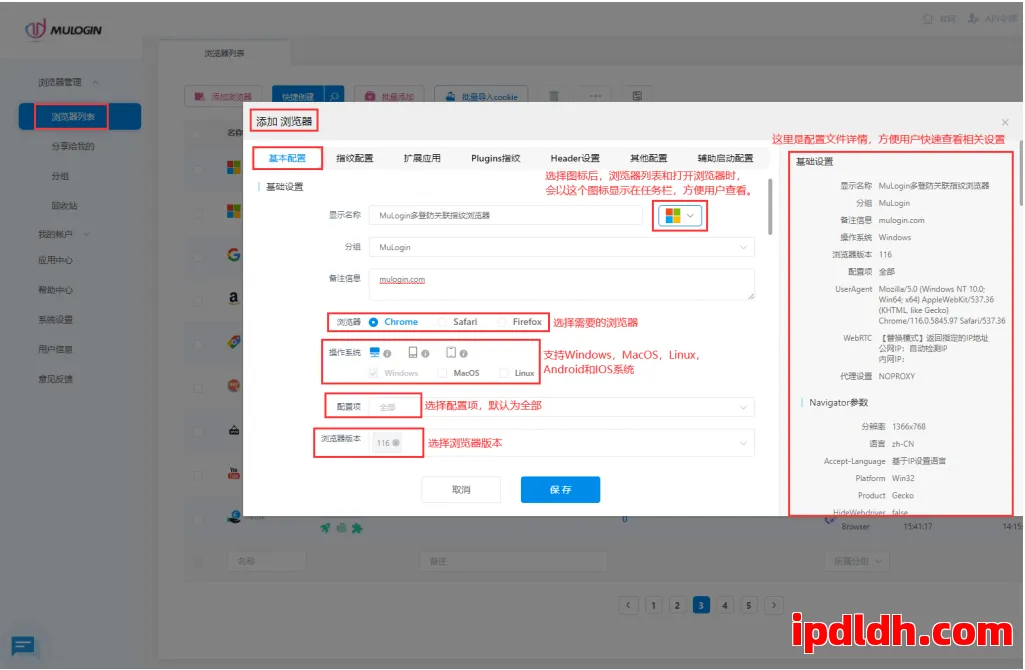Toggle the Windows checkbox

(x=373, y=373)
